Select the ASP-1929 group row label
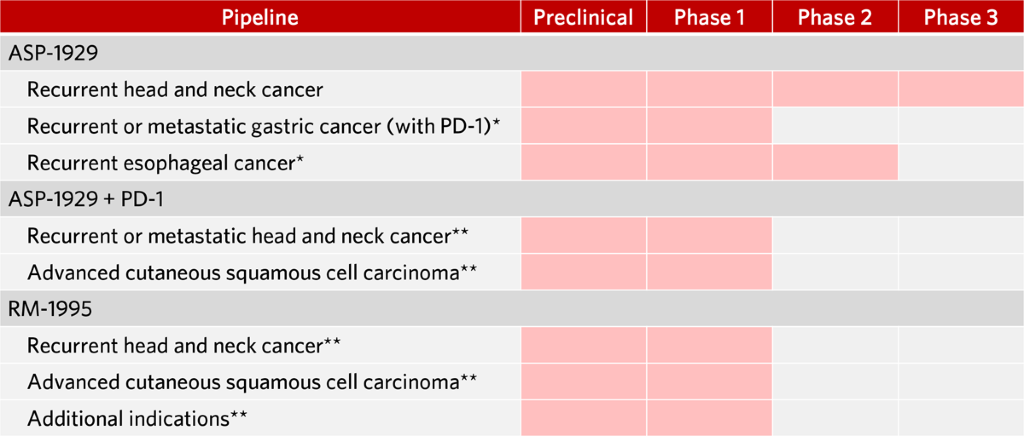1024x436 pixels. (56, 54)
